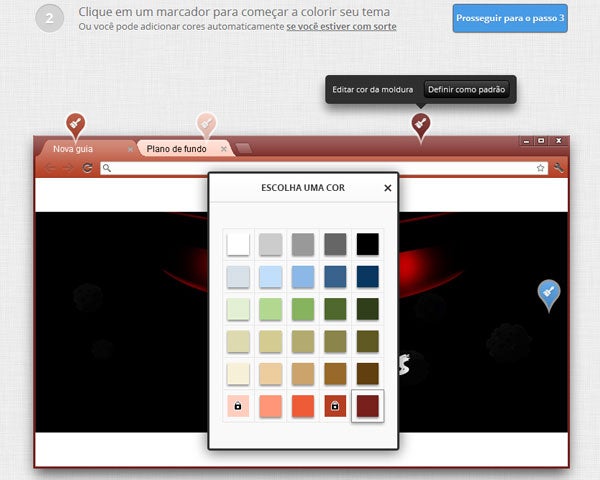This screenshot has height=480, width=600.
Task: Close the Escolha uma cor dialog
Action: [388, 187]
